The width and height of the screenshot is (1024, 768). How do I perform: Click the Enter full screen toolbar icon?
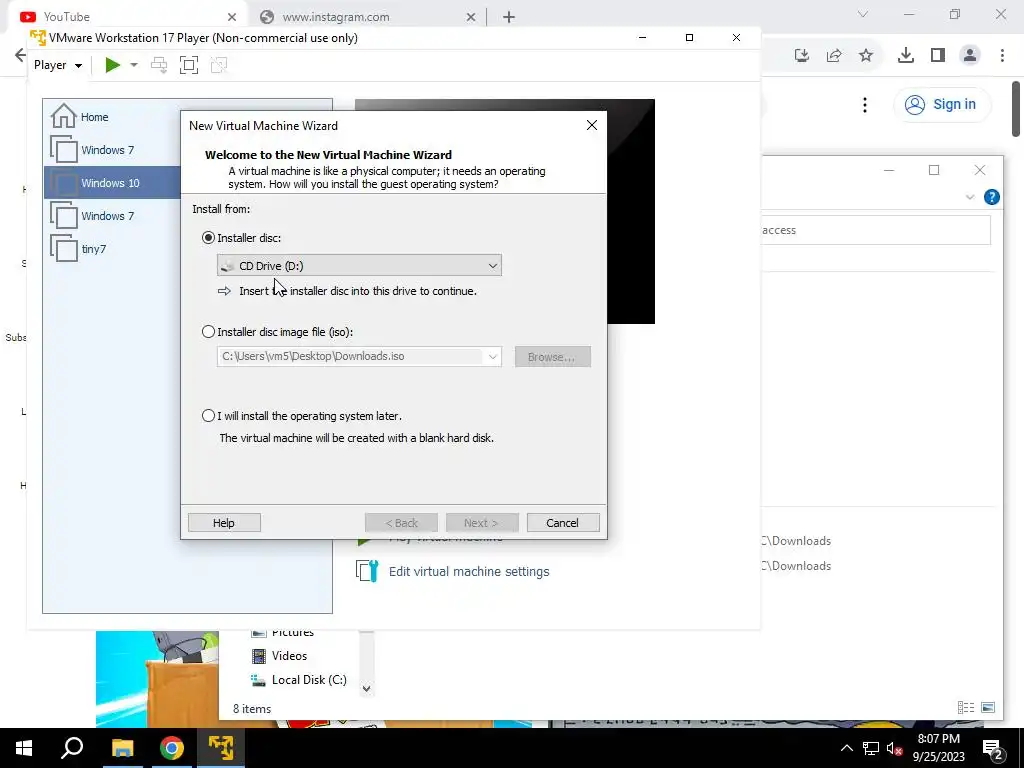pos(189,65)
